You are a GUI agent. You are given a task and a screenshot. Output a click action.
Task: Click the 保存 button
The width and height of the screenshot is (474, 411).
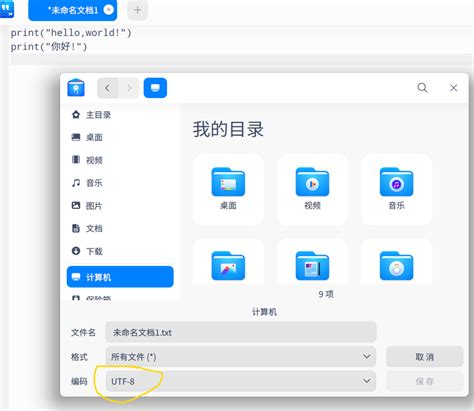[x=425, y=381]
